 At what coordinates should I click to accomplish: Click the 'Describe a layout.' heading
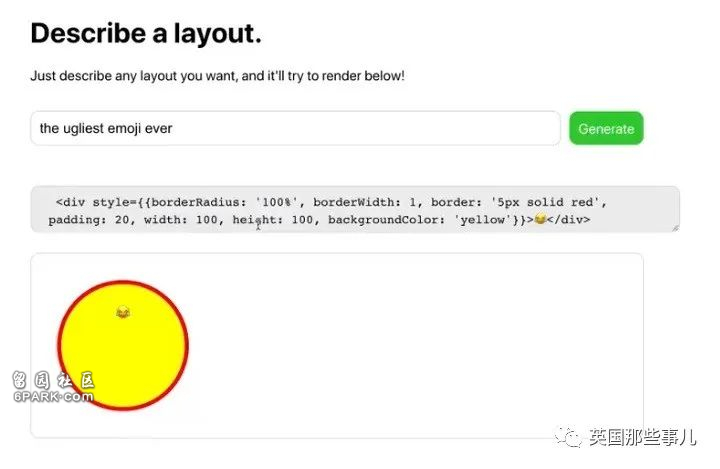coord(146,34)
